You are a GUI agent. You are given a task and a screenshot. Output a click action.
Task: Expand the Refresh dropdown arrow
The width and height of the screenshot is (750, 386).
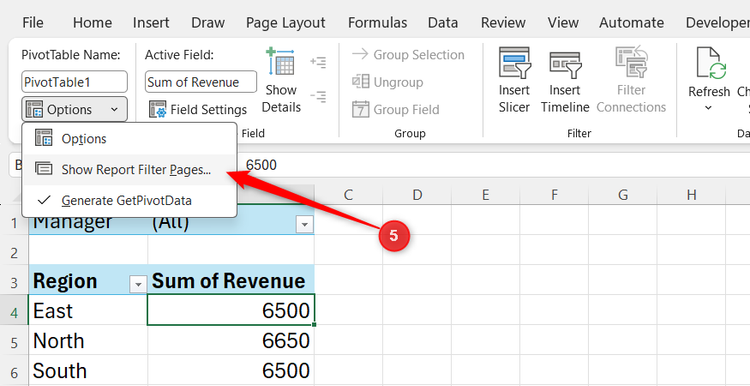click(x=709, y=109)
